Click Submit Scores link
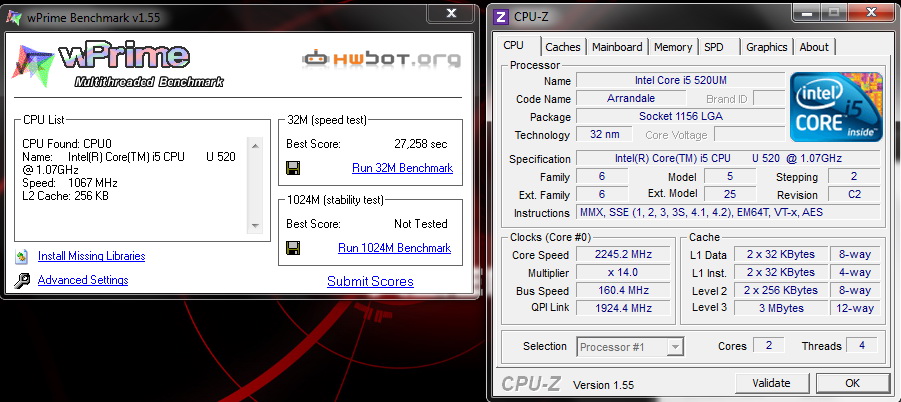Screen dimensions: 901x402 [370, 281]
